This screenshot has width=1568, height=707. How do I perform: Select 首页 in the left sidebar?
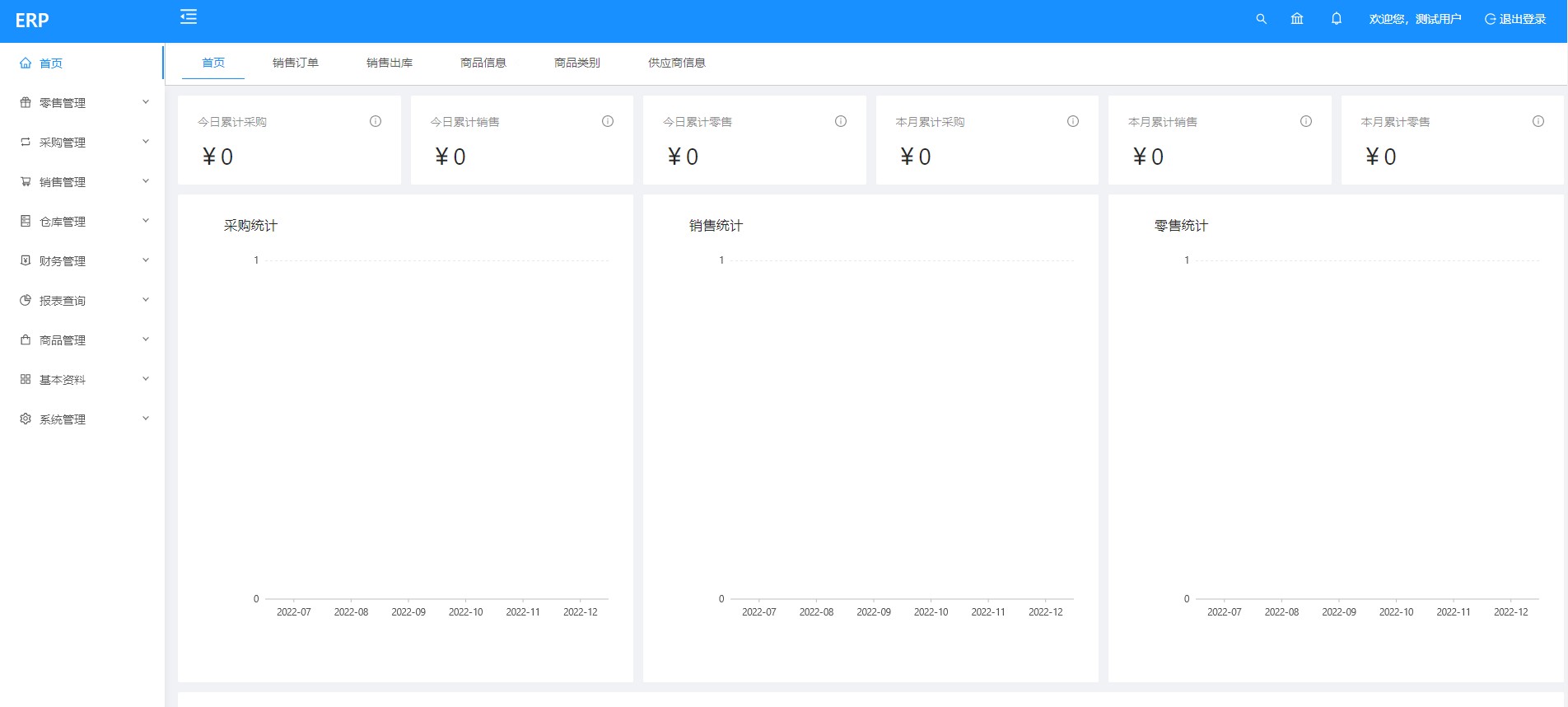[51, 63]
